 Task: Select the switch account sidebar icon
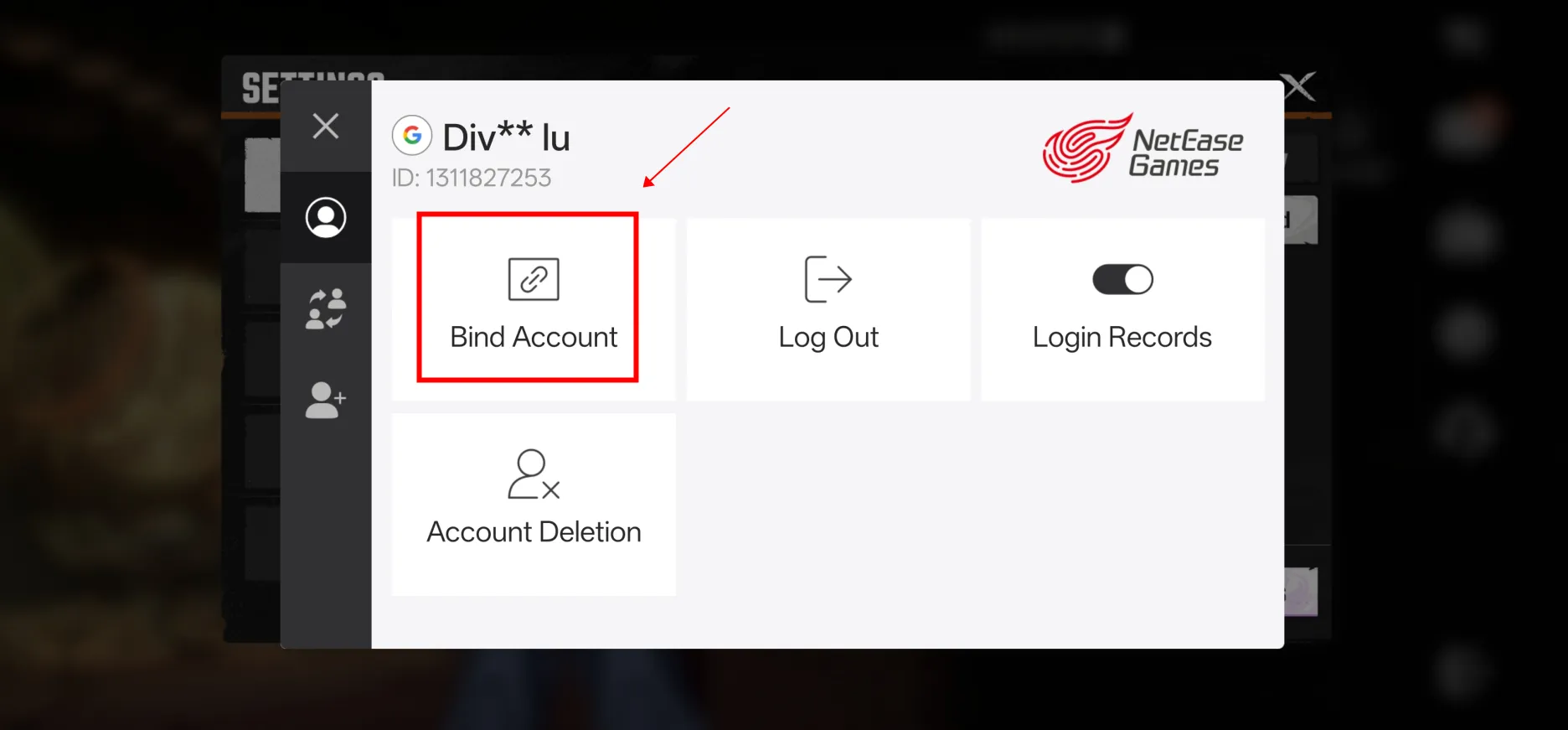326,308
